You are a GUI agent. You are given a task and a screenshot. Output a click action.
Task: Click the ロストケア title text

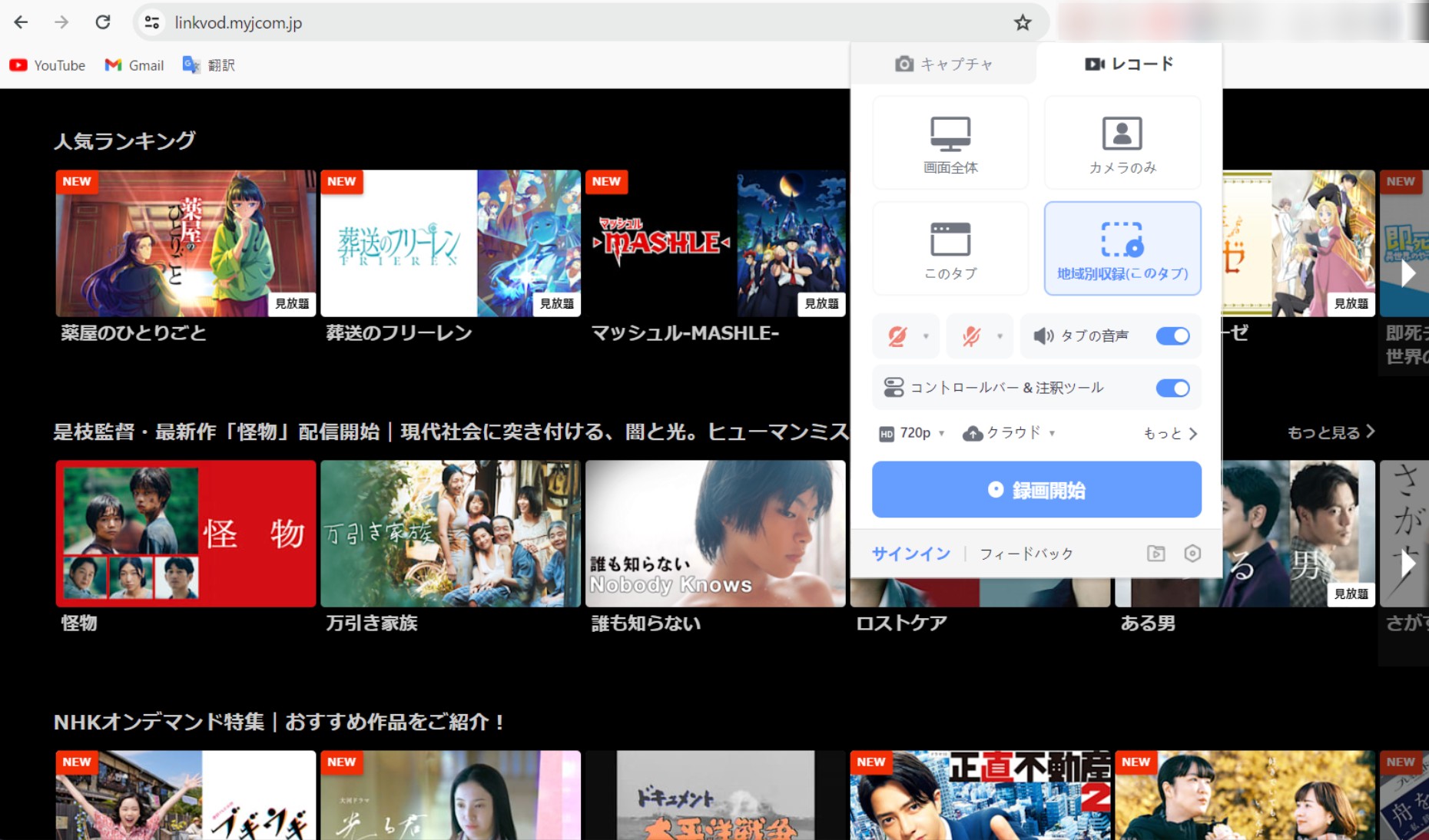[x=901, y=623]
